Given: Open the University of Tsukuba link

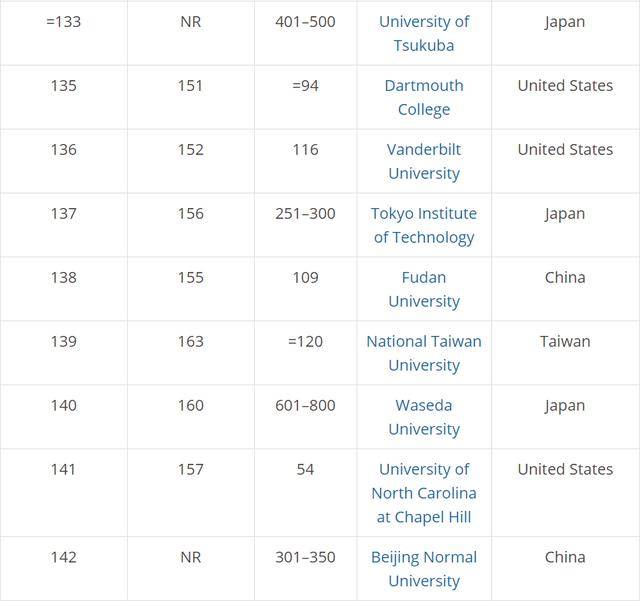Looking at the screenshot, I should coord(424,33).
